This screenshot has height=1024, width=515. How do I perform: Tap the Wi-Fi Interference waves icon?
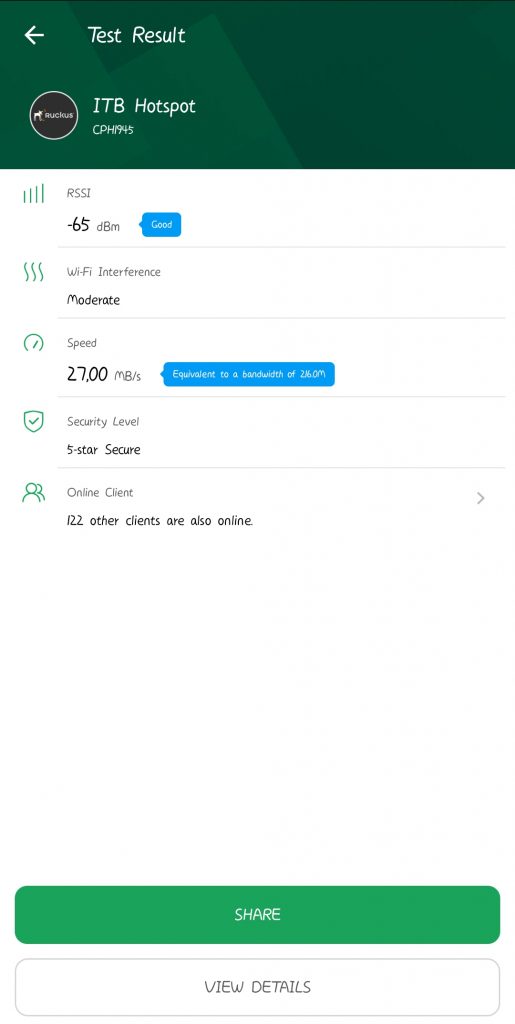click(x=33, y=272)
